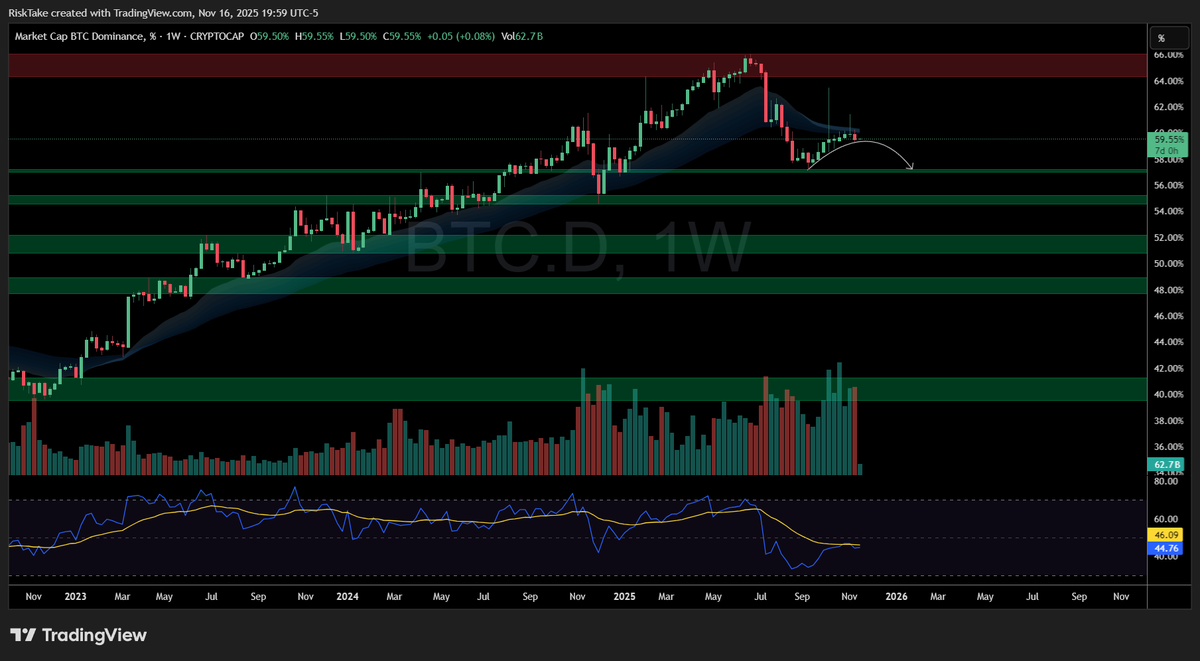Click the 64.00% price axis label
1200x661 pixels.
click(x=1169, y=81)
